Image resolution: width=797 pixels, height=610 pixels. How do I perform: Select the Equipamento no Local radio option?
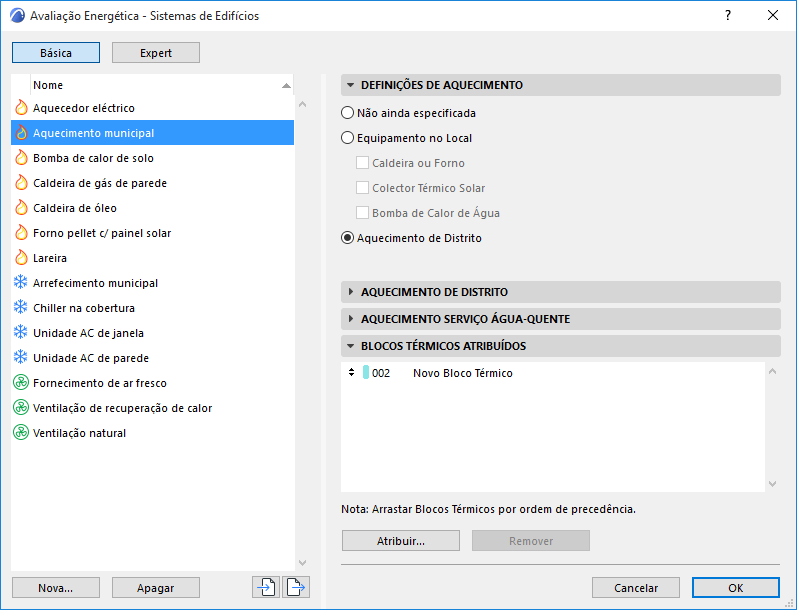(x=347, y=138)
